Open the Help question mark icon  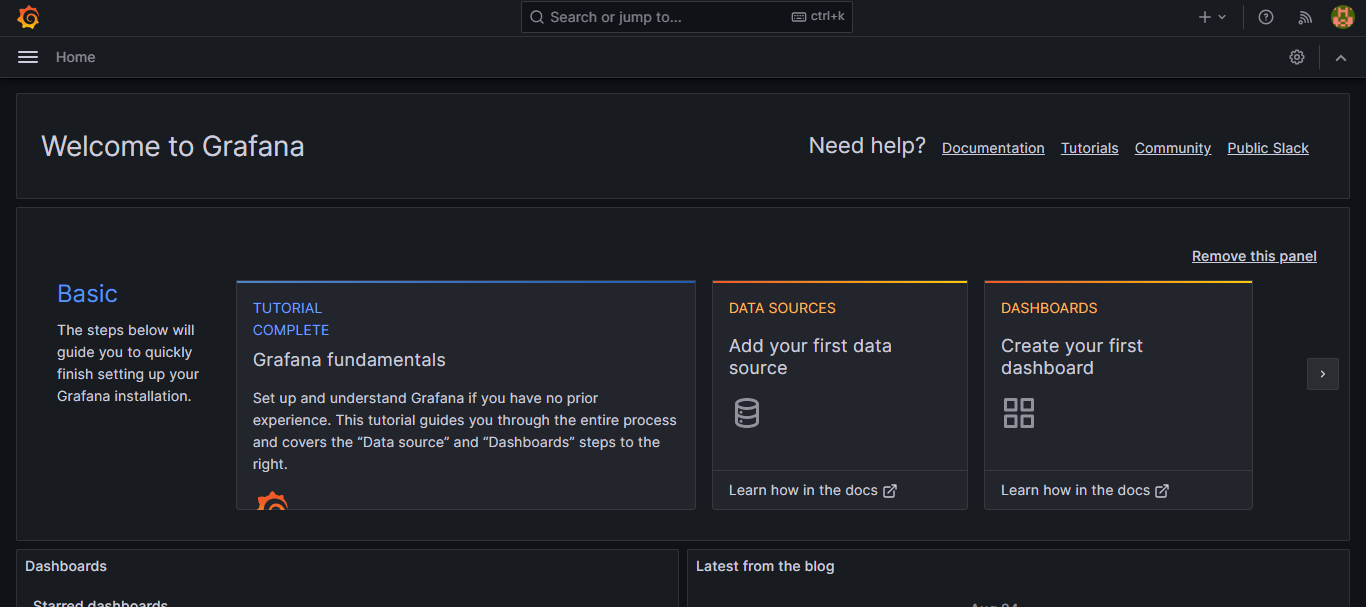coord(1265,16)
